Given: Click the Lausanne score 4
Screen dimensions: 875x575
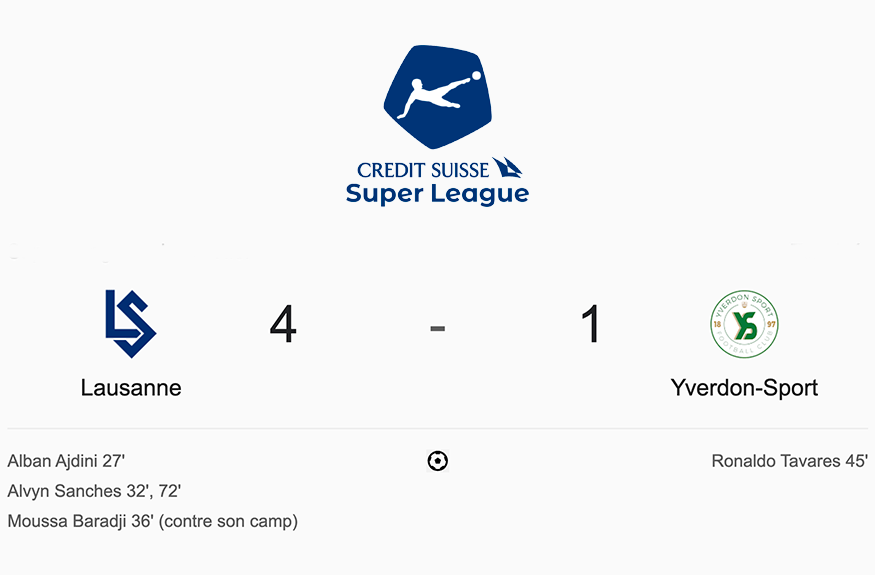Looking at the screenshot, I should click(283, 324).
